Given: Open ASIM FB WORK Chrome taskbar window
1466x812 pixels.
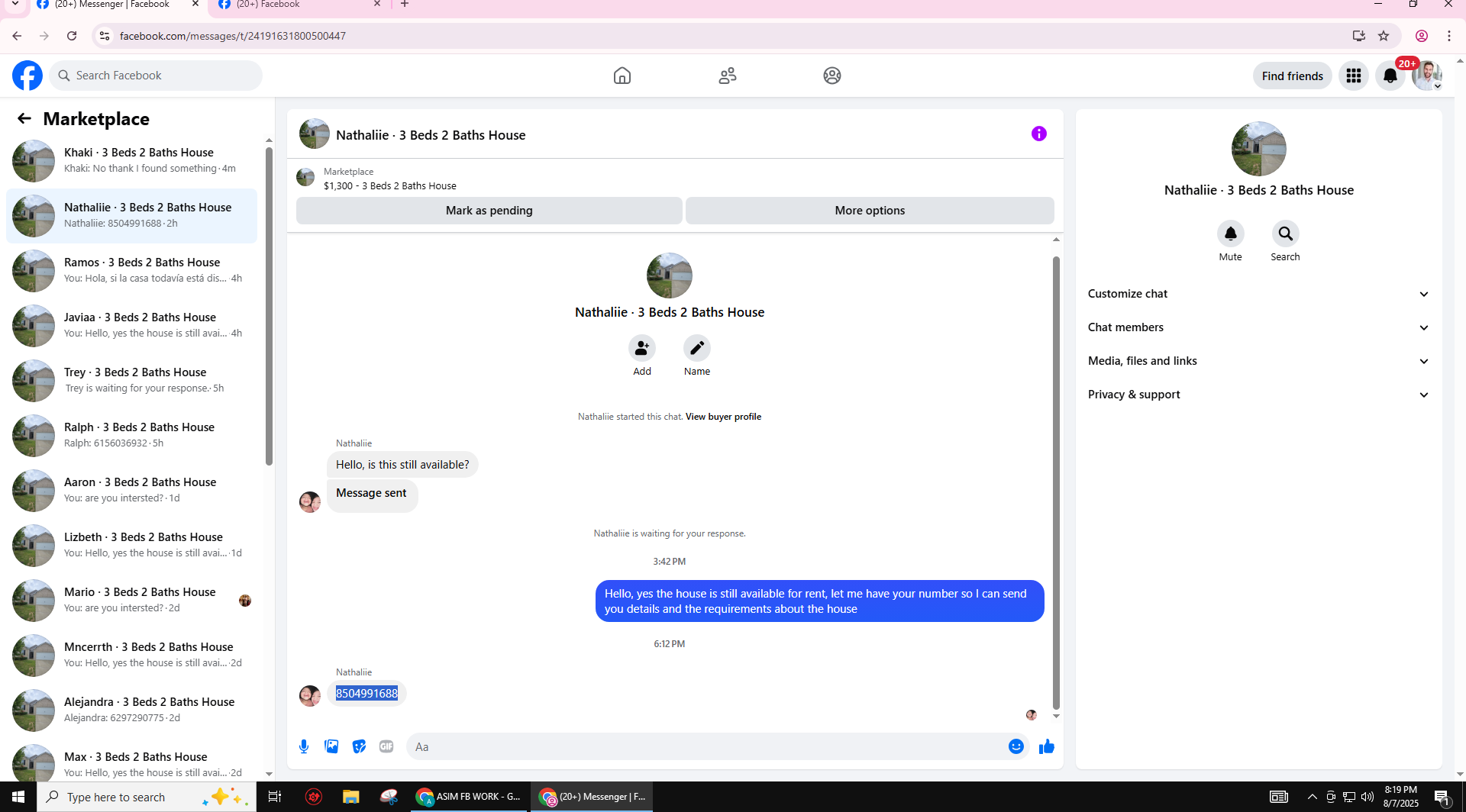Looking at the screenshot, I should pos(469,797).
